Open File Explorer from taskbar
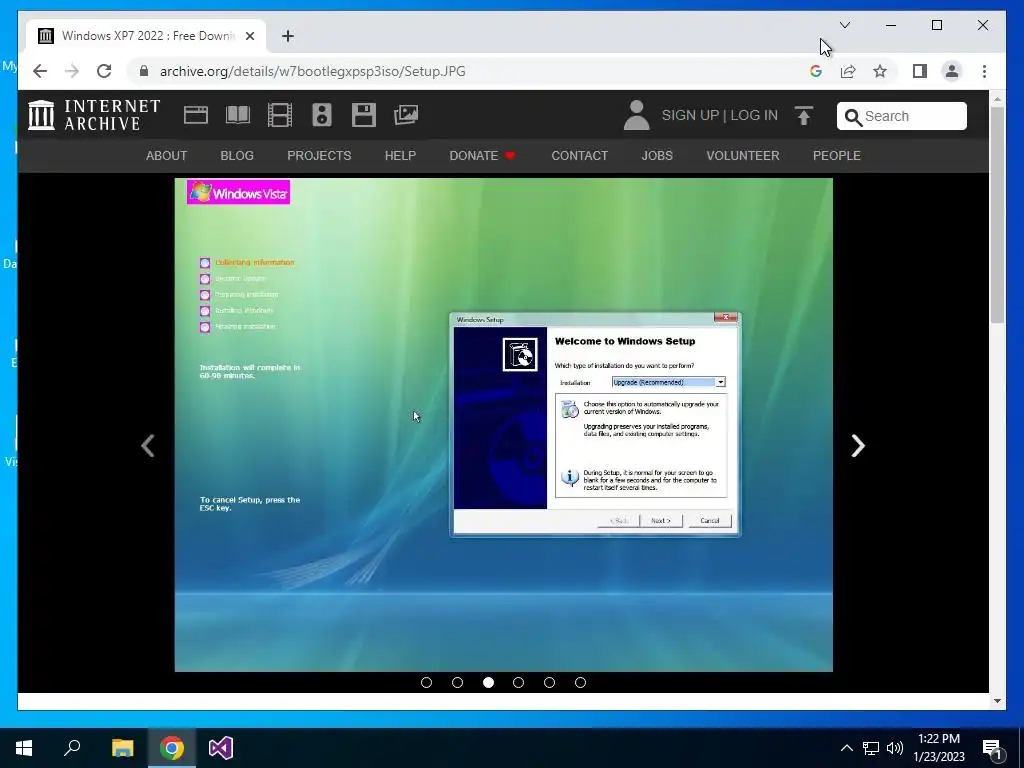Image resolution: width=1024 pixels, height=768 pixels. tap(122, 748)
